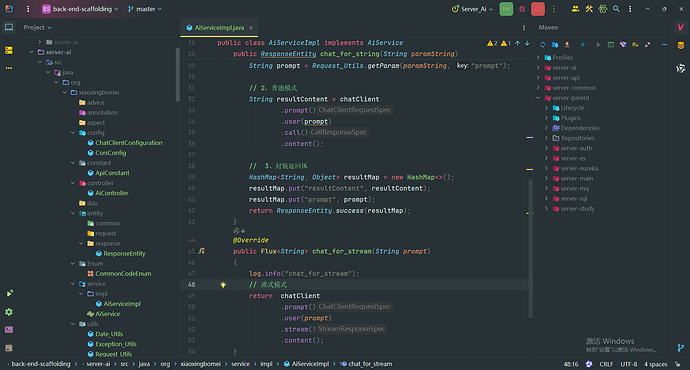Image resolution: width=690 pixels, height=370 pixels.
Task: Click line separator CRLF in status bar
Action: 606,364
